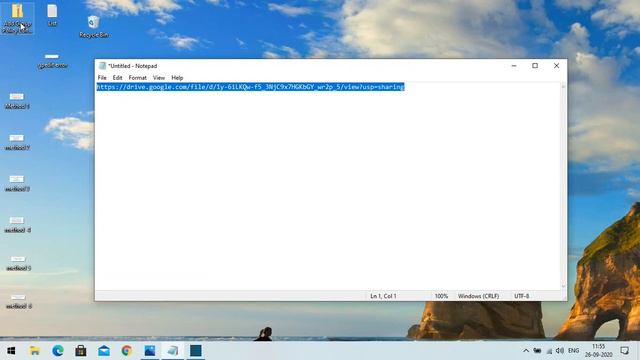Show hidden system tray icons
640x360 pixels.
click(x=526, y=351)
